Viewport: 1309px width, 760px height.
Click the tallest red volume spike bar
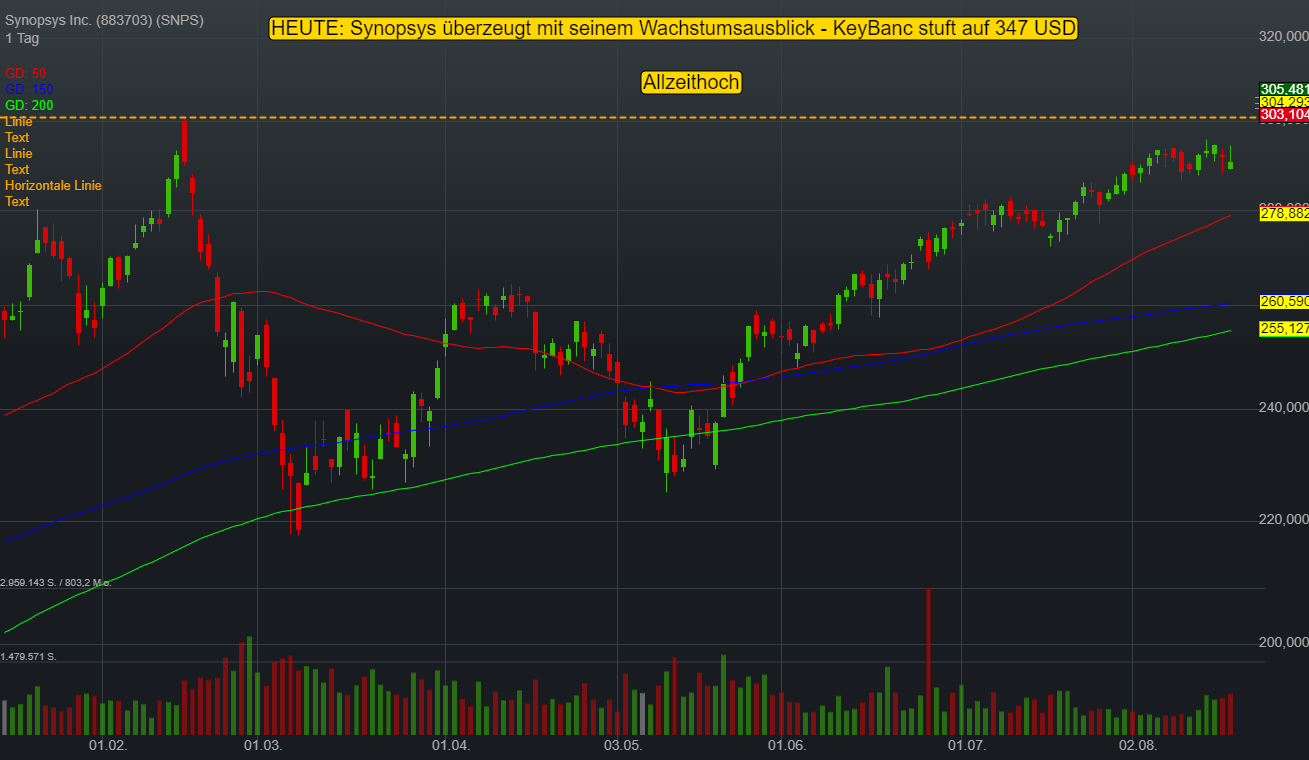[928, 662]
